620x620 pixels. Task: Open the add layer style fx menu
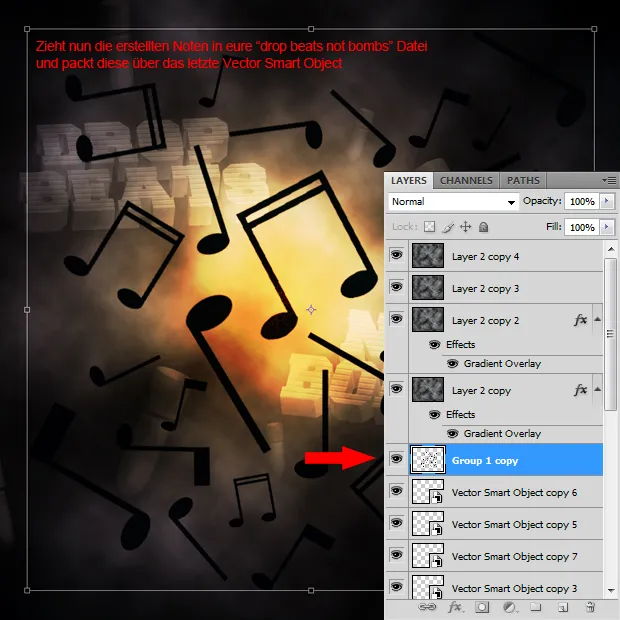(455, 607)
